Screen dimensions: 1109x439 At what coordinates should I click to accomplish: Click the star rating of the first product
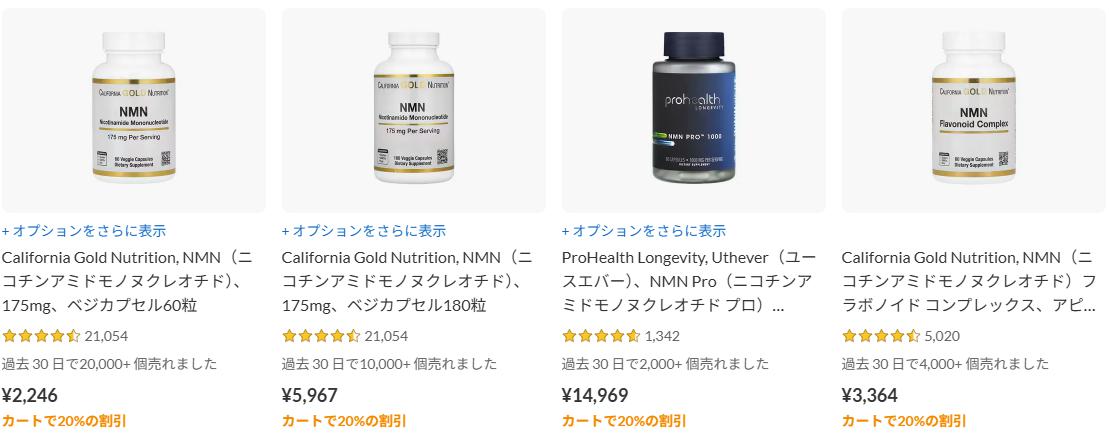[41, 336]
